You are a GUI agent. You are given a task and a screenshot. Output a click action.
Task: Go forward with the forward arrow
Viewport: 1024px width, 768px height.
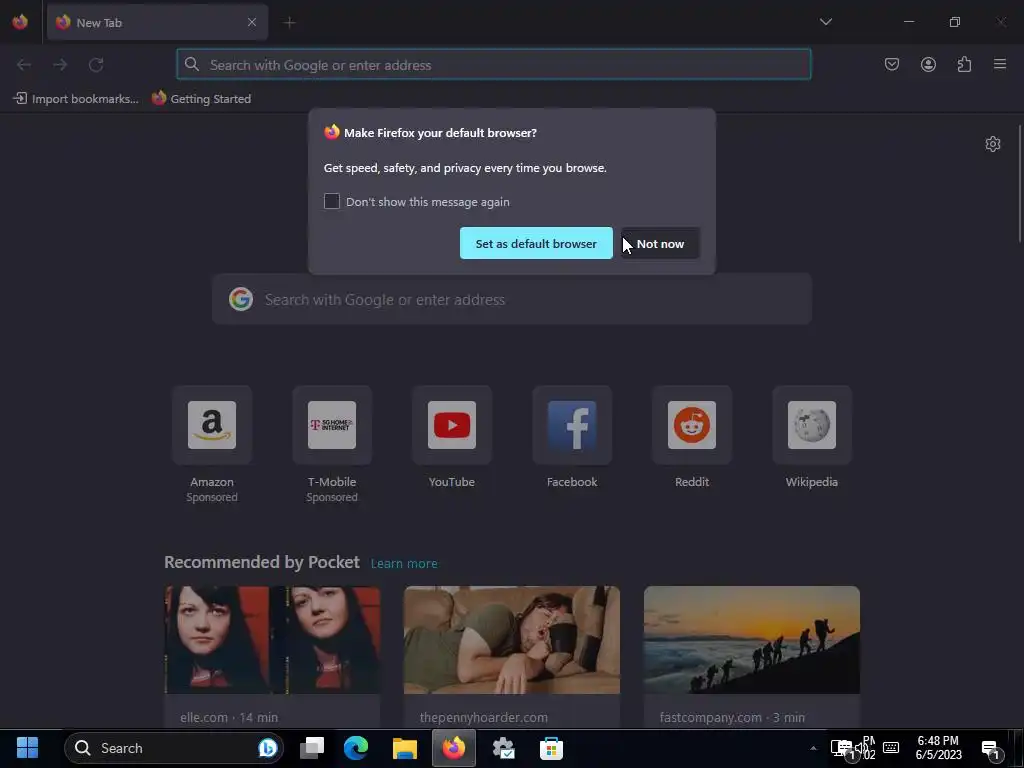point(60,65)
